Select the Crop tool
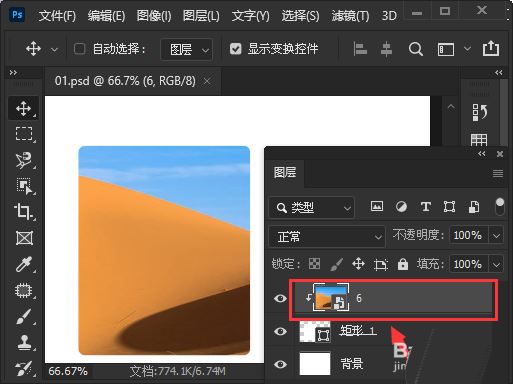The width and height of the screenshot is (513, 384). pos(23,211)
